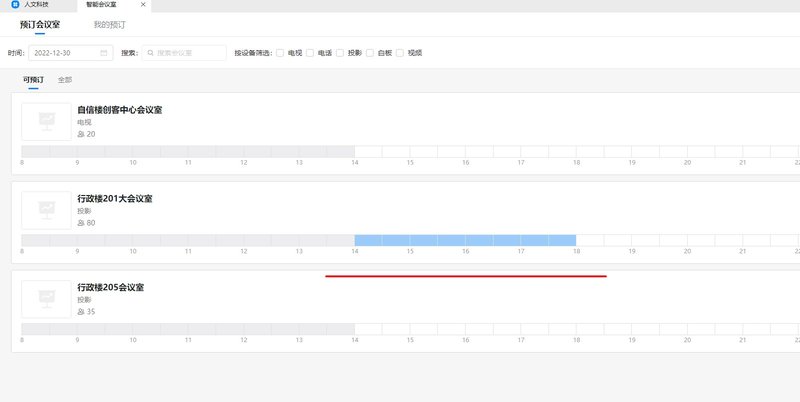Viewport: 800px width, 402px height.
Task: Tick the 白板 filter checkbox
Action: click(x=370, y=52)
